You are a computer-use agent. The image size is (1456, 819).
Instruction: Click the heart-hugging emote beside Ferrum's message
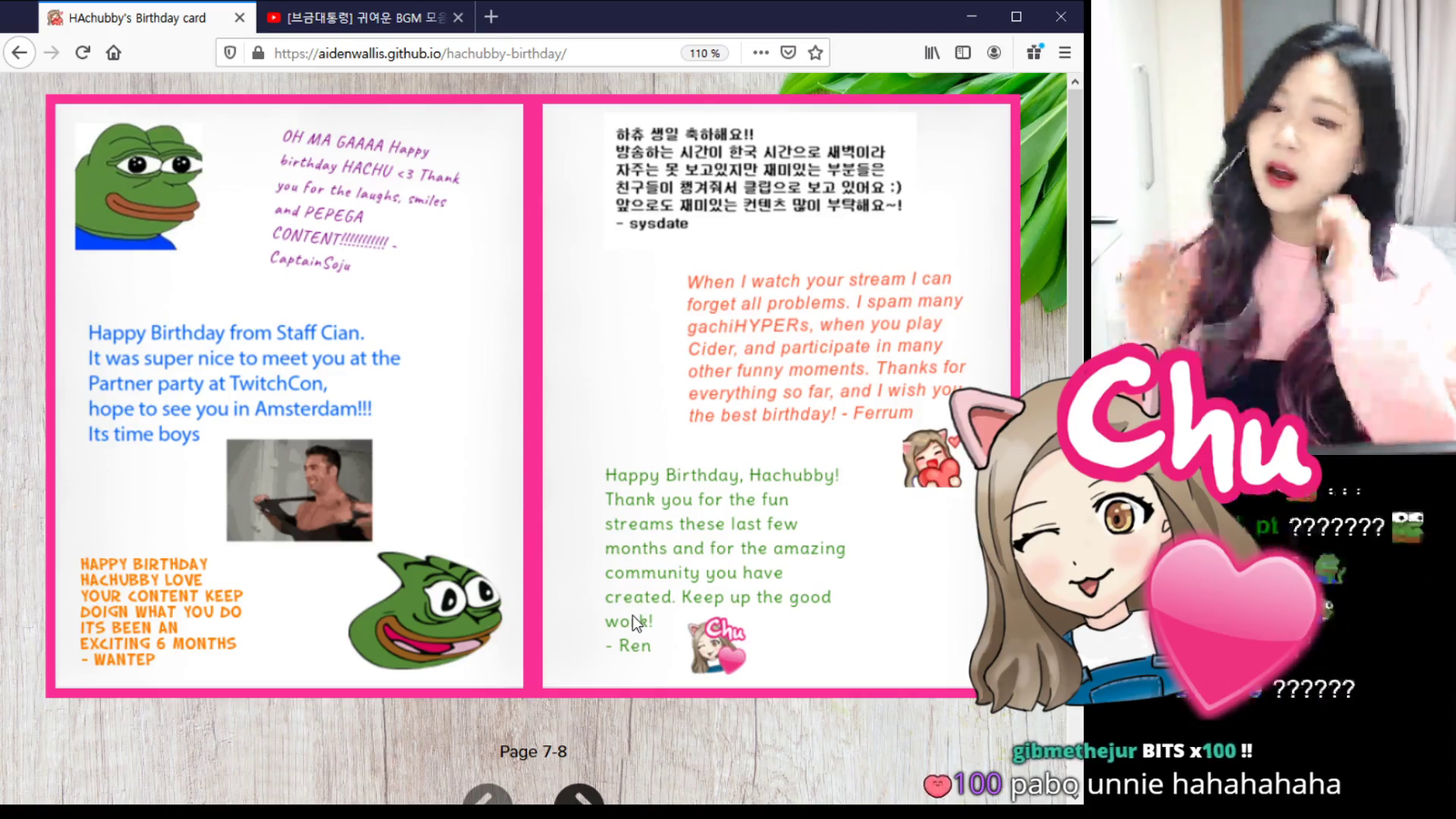point(932,459)
